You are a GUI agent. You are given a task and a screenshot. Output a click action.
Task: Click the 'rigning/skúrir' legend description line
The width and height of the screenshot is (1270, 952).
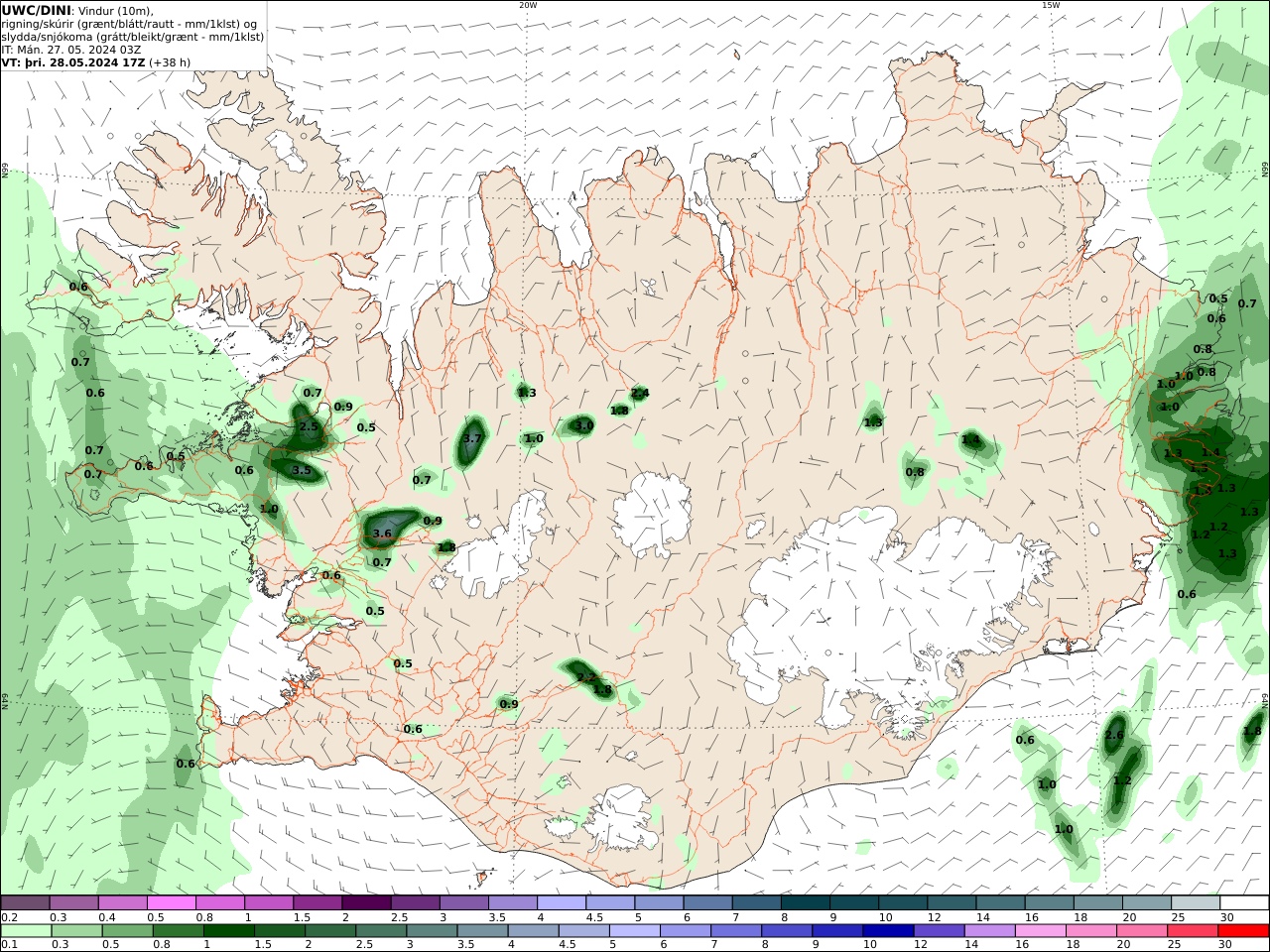(x=130, y=24)
